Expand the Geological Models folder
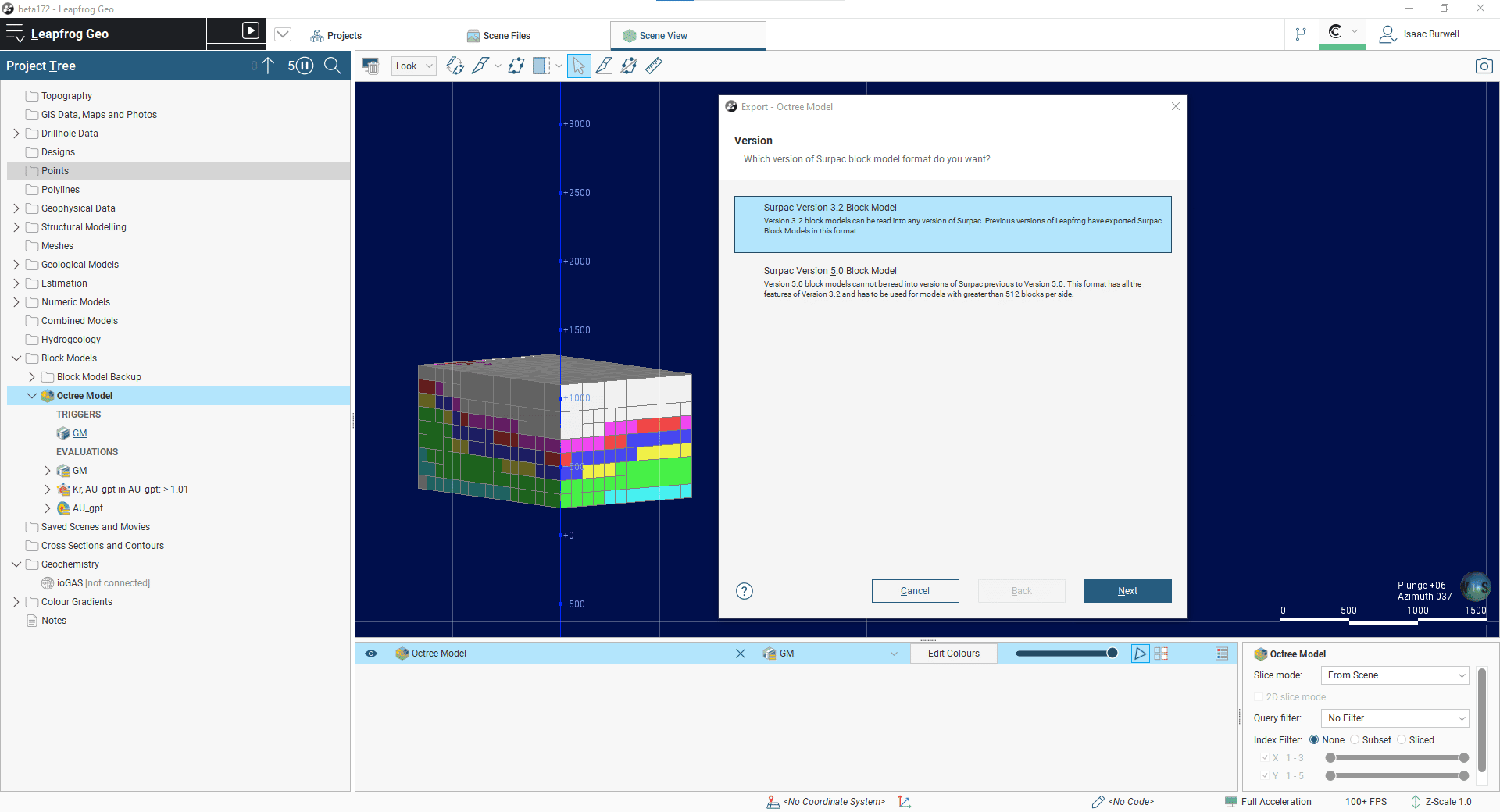Image resolution: width=1500 pixels, height=812 pixels. [x=16, y=265]
